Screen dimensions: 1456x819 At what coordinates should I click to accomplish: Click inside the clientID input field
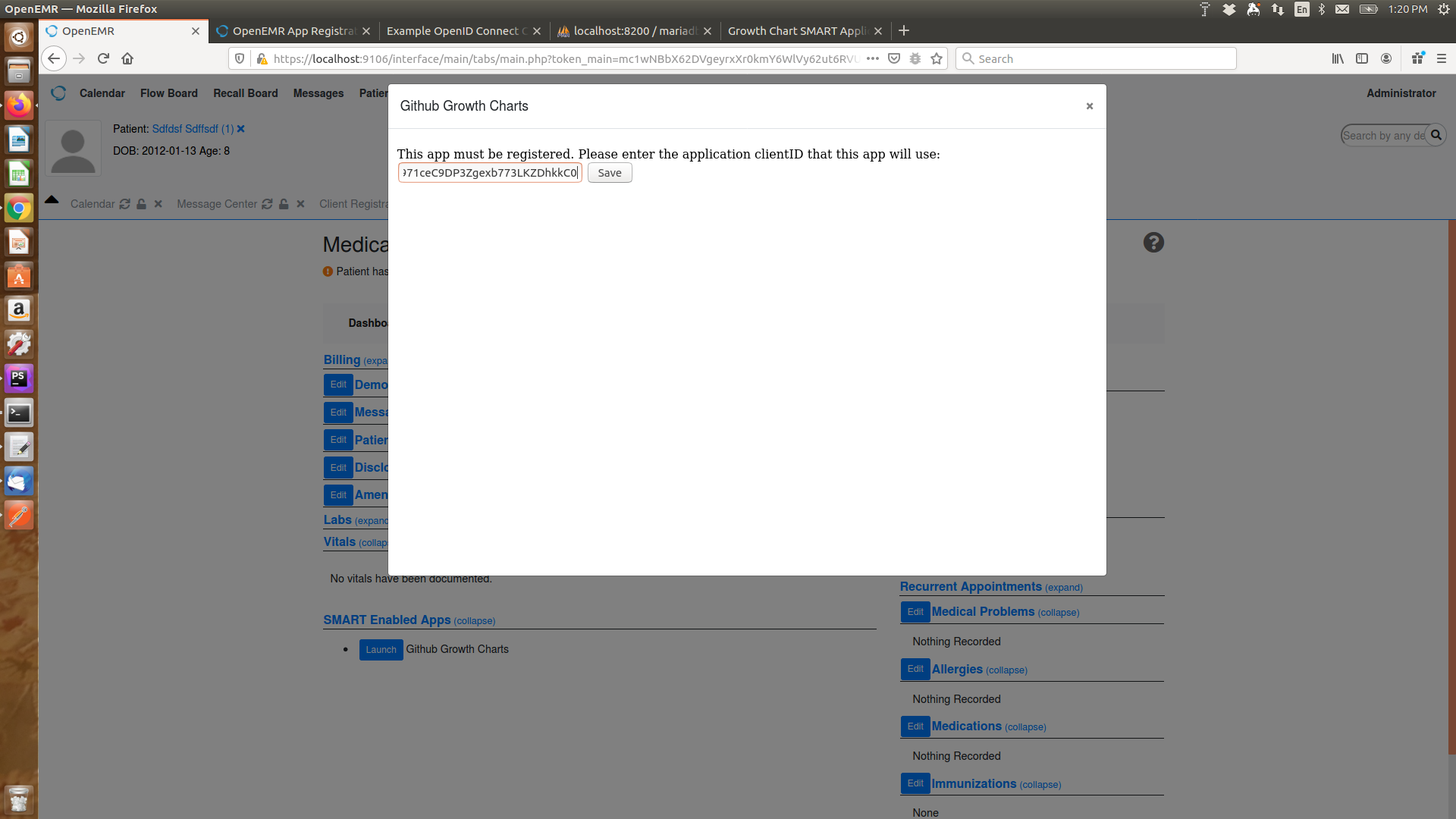pyautogui.click(x=489, y=172)
